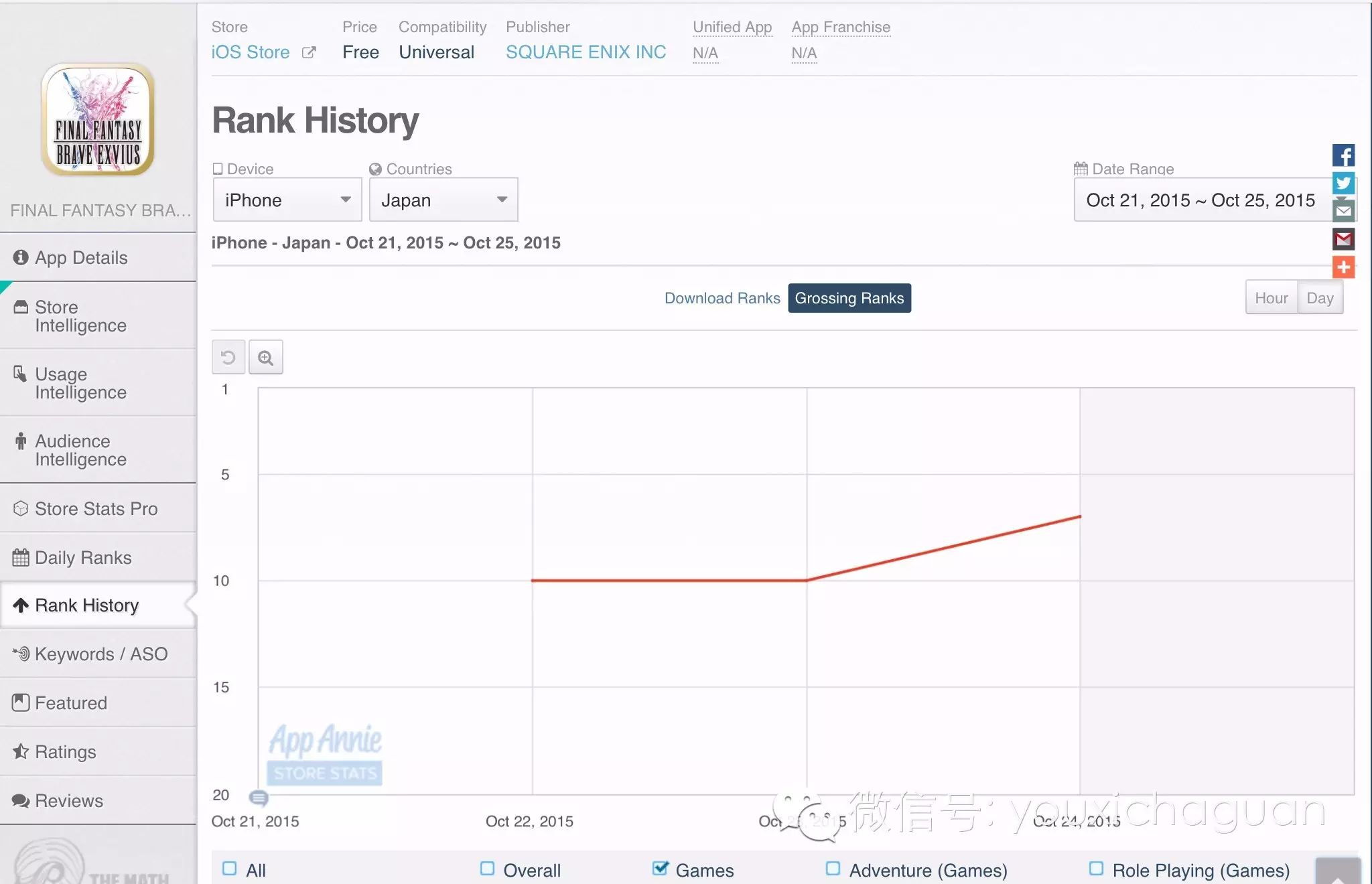The width and height of the screenshot is (1372, 884).
Task: Switch chart granularity to Hour
Action: 1271,298
